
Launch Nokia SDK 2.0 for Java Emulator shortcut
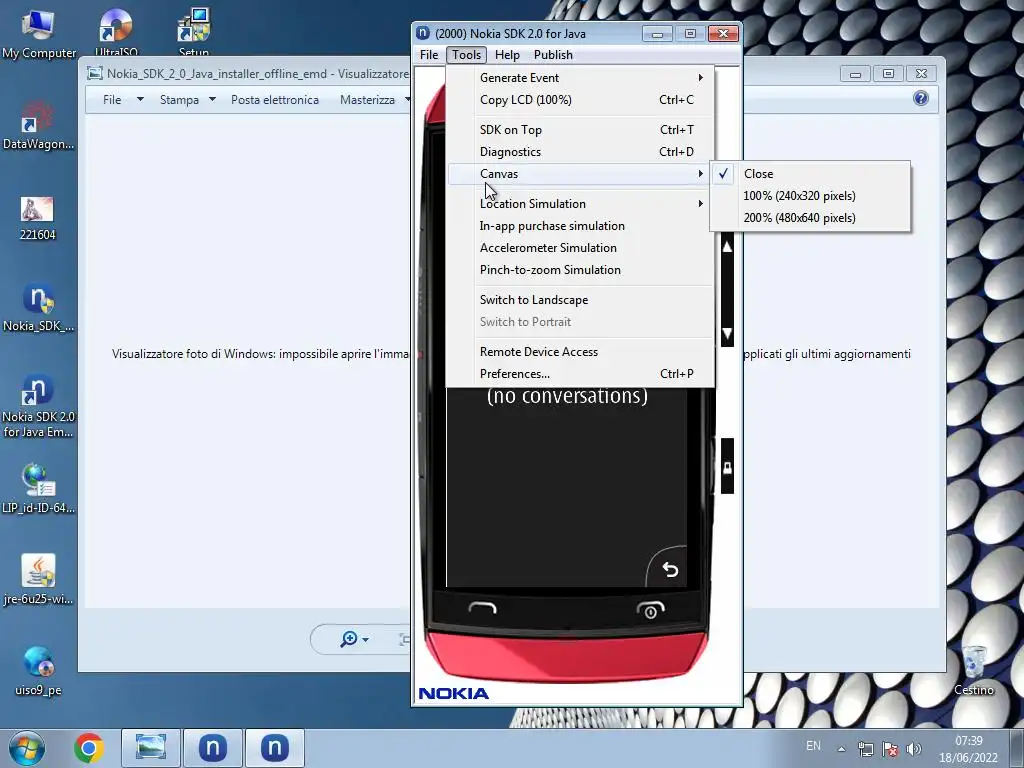[38, 405]
